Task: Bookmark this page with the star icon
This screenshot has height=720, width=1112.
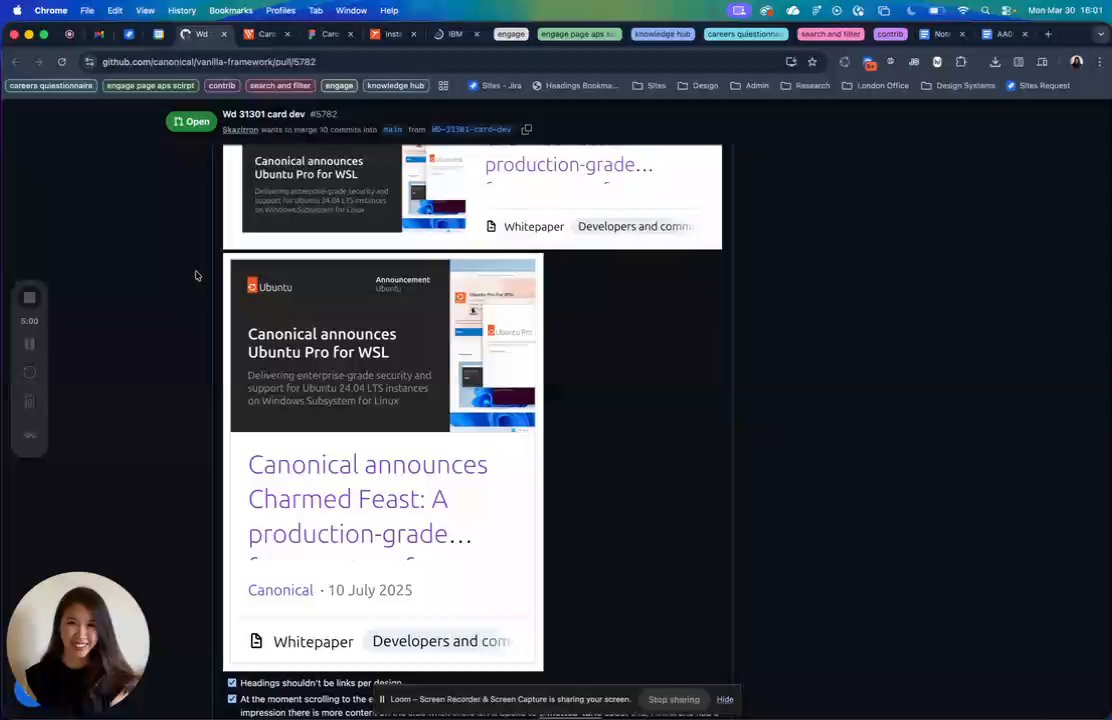Action: [x=812, y=62]
